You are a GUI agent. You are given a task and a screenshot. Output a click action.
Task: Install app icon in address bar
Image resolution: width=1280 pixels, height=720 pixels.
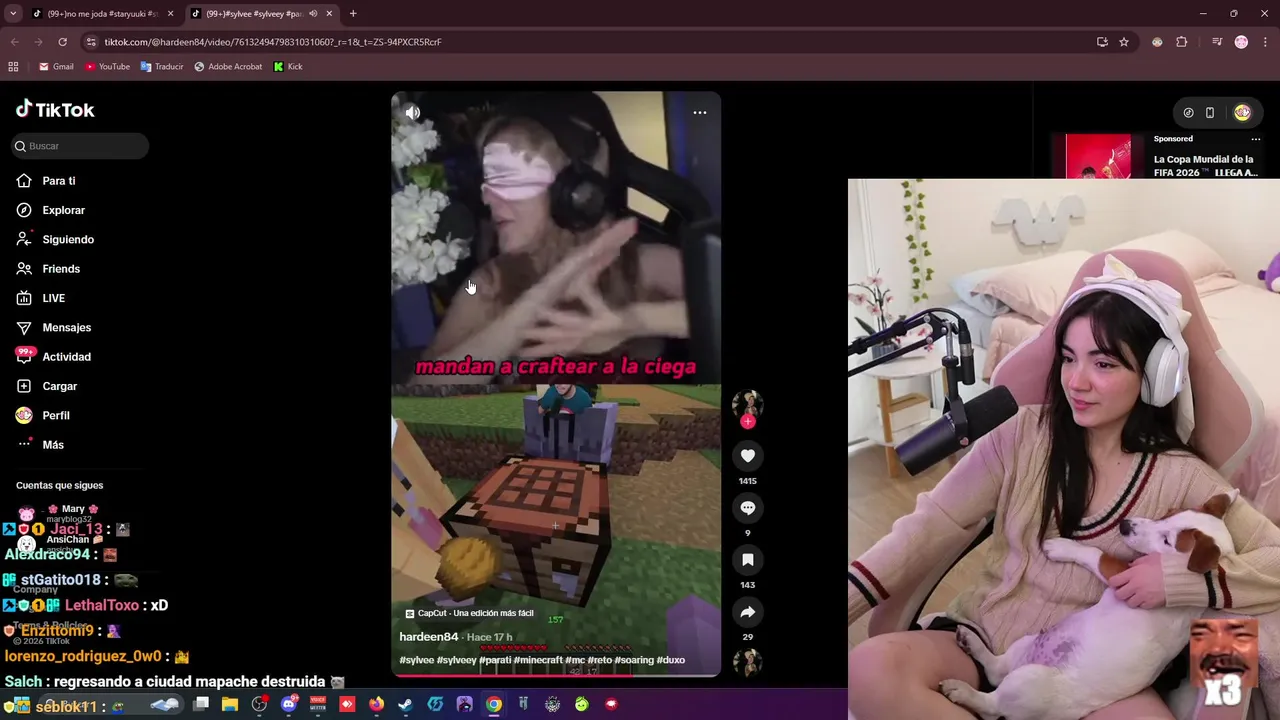click(1102, 42)
